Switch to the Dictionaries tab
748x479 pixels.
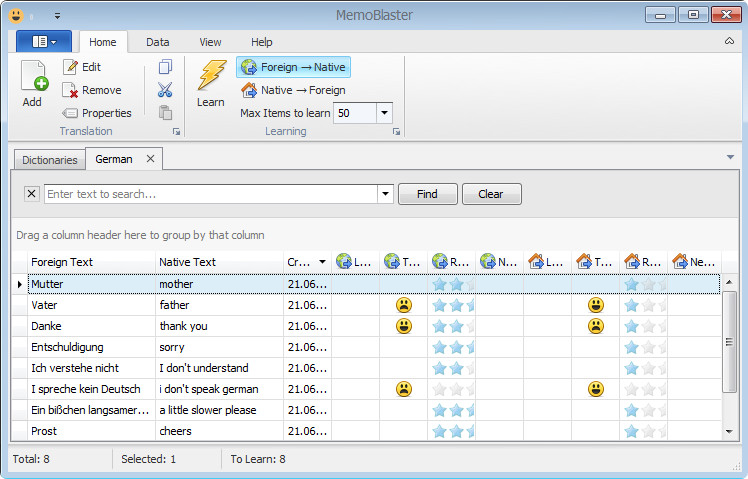tap(50, 160)
